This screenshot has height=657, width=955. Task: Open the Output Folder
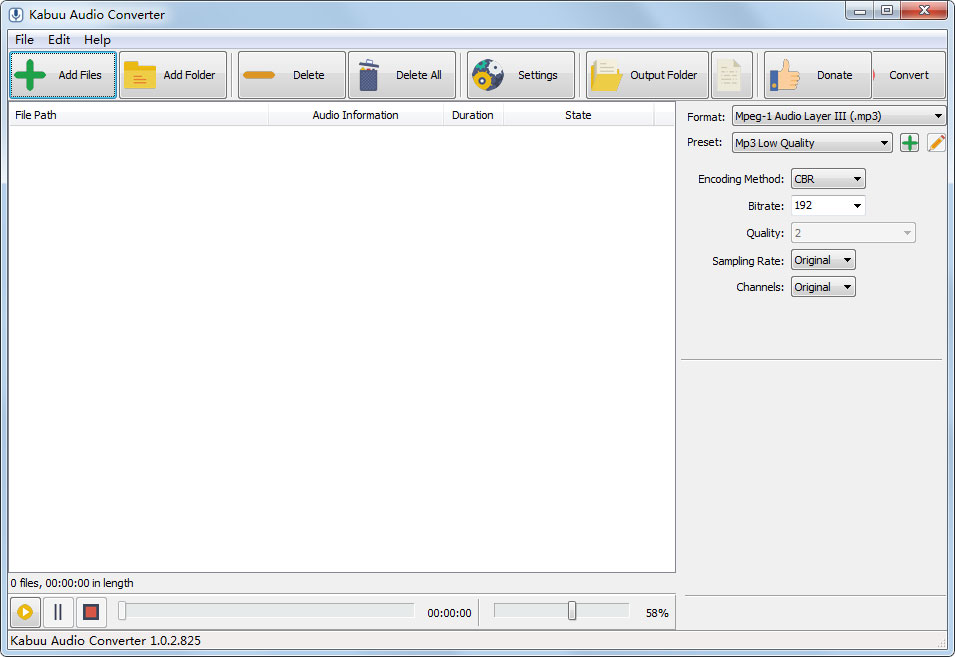[646, 75]
